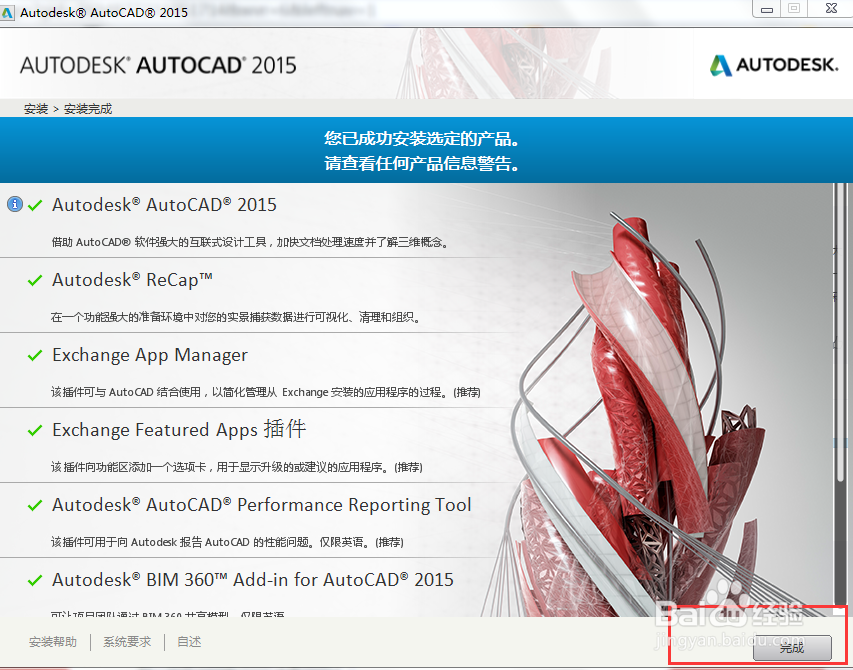Image resolution: width=853 pixels, height=670 pixels.
Task: Click green checkmark next to Performance Reporting Tool
Action: click(35, 506)
